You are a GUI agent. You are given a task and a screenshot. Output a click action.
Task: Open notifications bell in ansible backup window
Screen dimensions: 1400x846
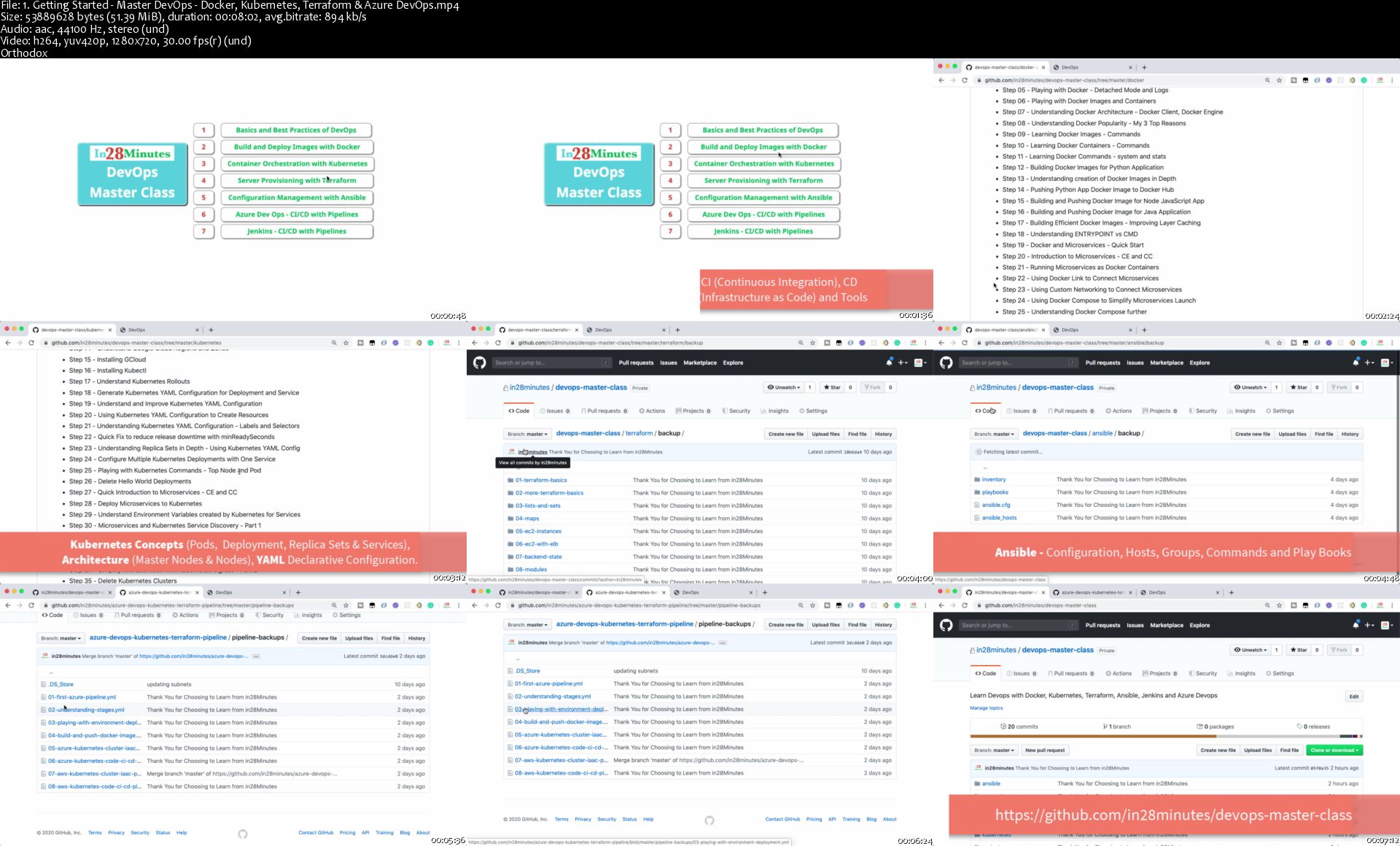pos(1356,362)
